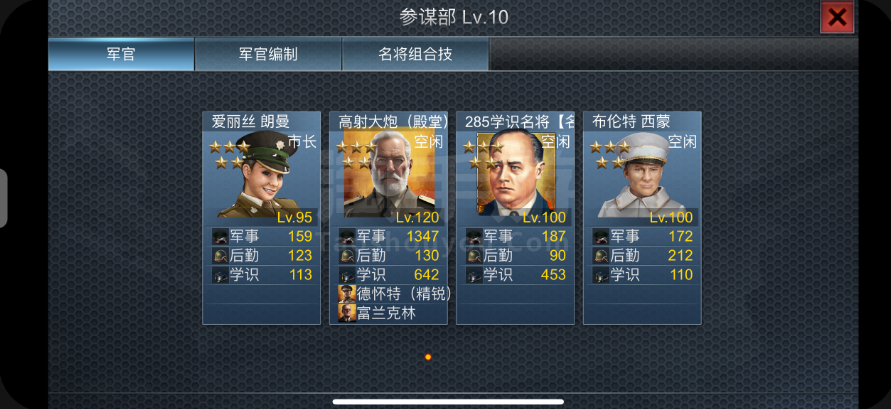
Task: Close the 参谋部 window with red X
Action: pos(837,17)
